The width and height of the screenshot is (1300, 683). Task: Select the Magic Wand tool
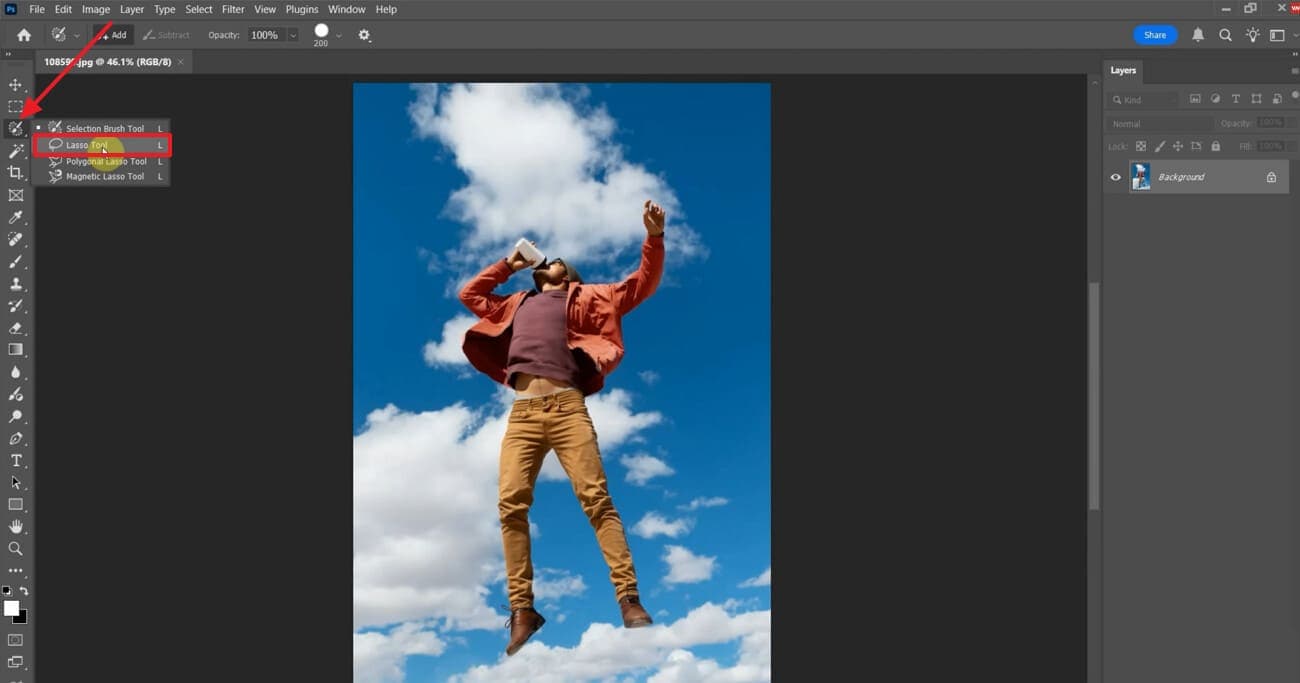(16, 150)
